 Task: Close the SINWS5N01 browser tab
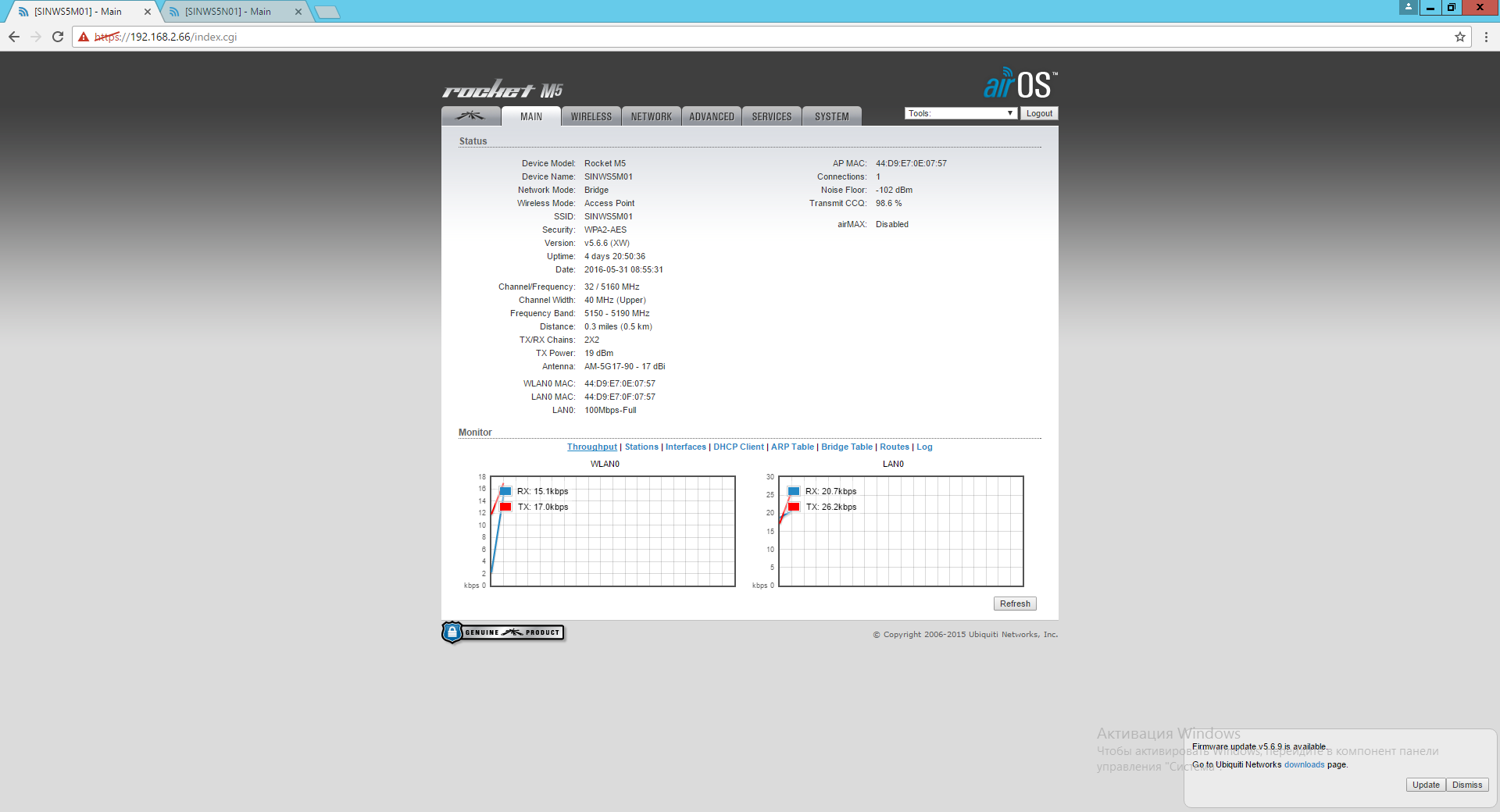[x=298, y=12]
